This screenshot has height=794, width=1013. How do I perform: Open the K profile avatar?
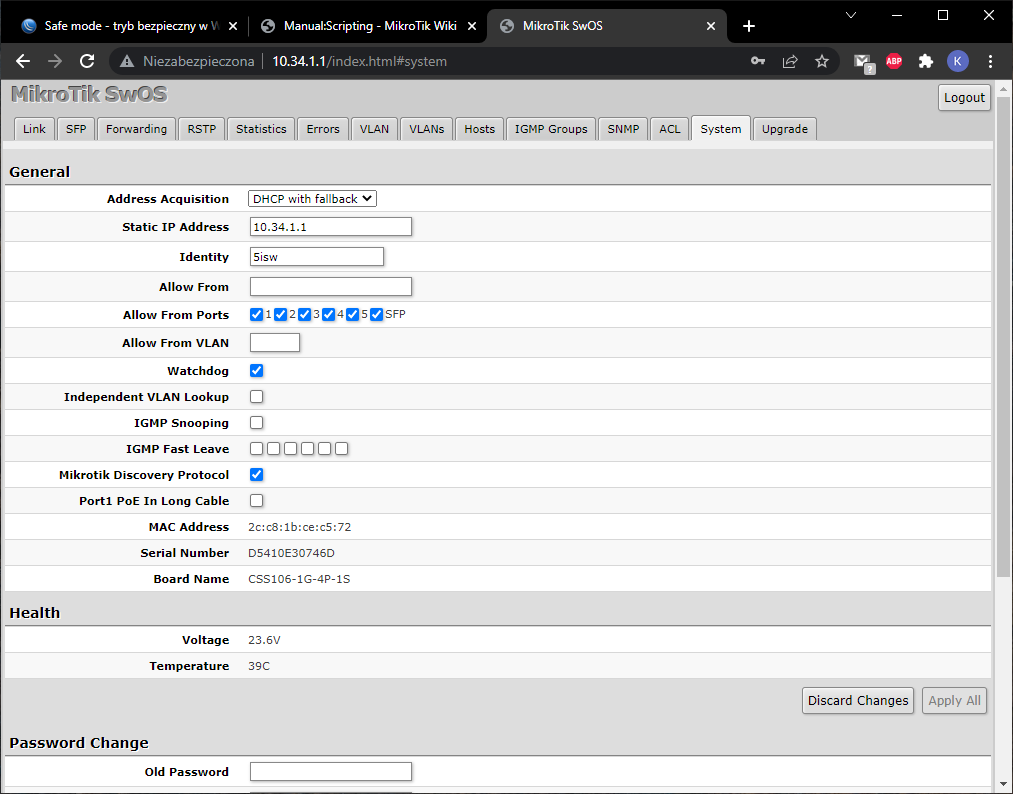click(x=957, y=61)
